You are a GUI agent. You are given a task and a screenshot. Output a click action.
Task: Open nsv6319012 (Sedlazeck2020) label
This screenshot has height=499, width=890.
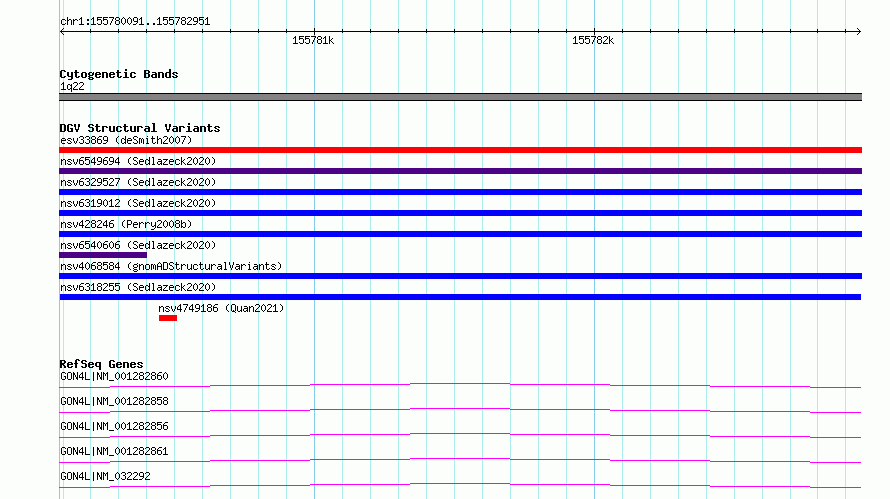[x=138, y=203]
